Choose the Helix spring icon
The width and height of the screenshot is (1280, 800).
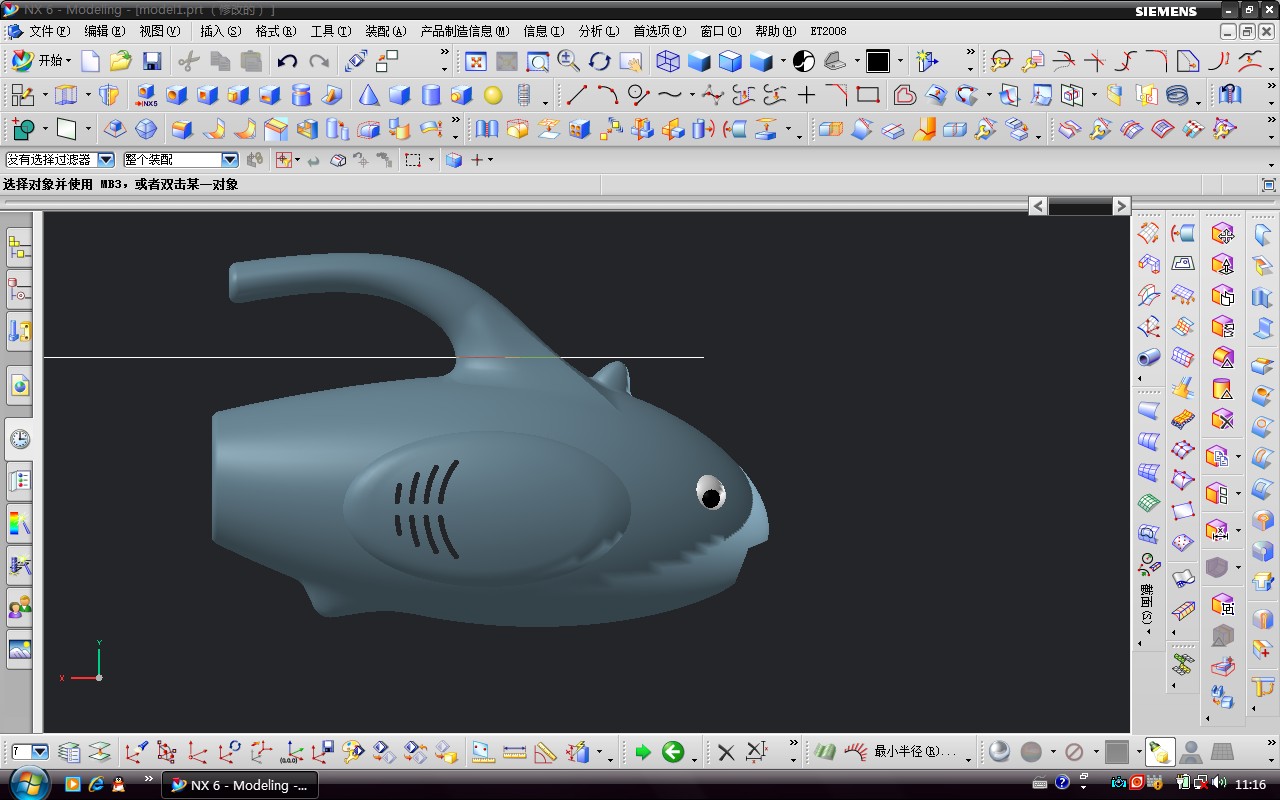[1178, 95]
